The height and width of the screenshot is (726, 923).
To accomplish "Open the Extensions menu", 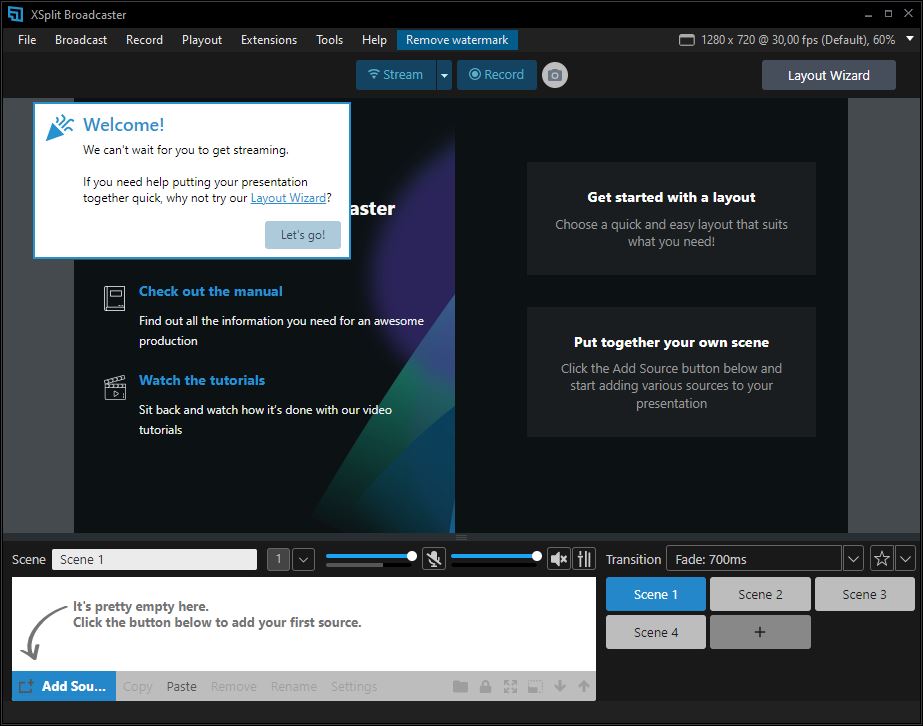I will (x=269, y=39).
